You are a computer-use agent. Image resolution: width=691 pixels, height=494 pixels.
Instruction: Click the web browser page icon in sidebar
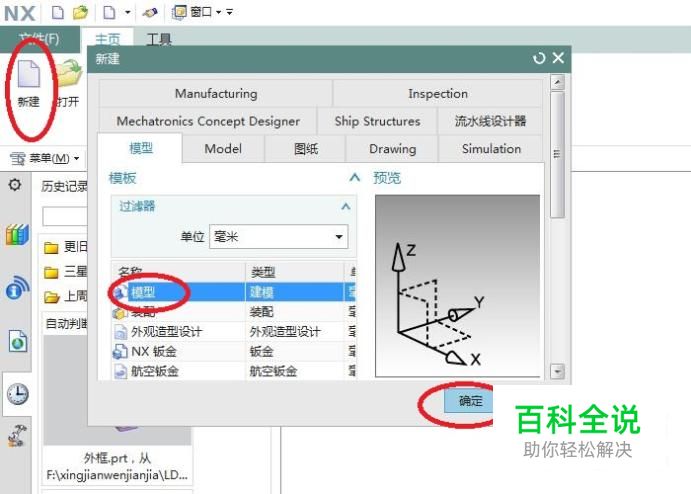point(18,341)
